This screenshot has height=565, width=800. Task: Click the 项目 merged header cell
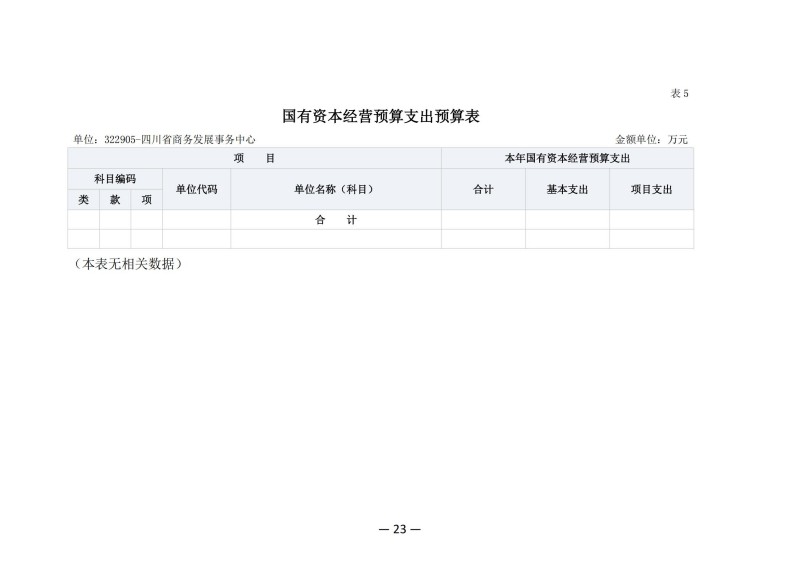(x=254, y=159)
